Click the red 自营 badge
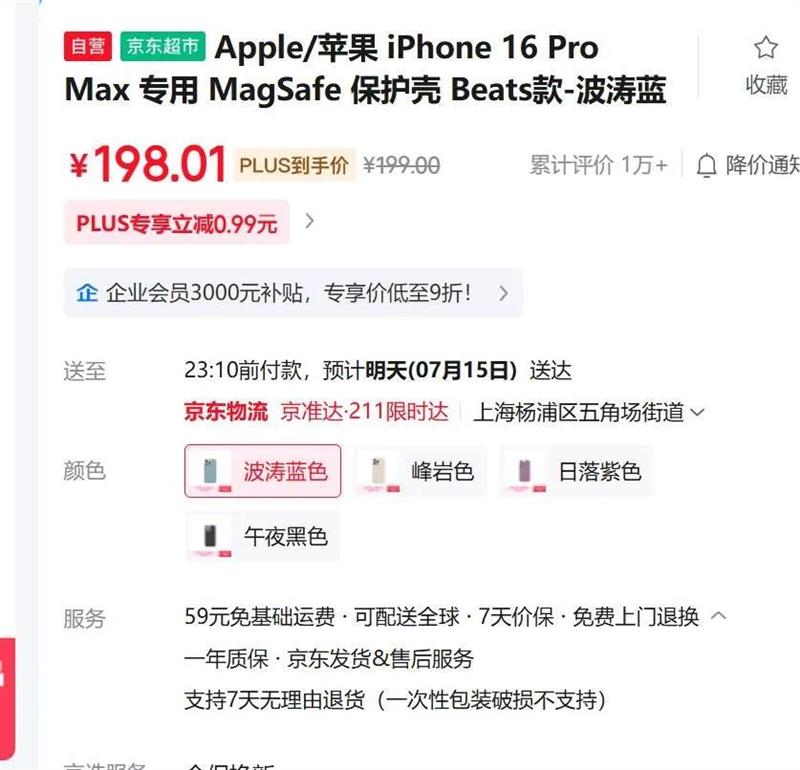The image size is (800, 770). (x=87, y=46)
